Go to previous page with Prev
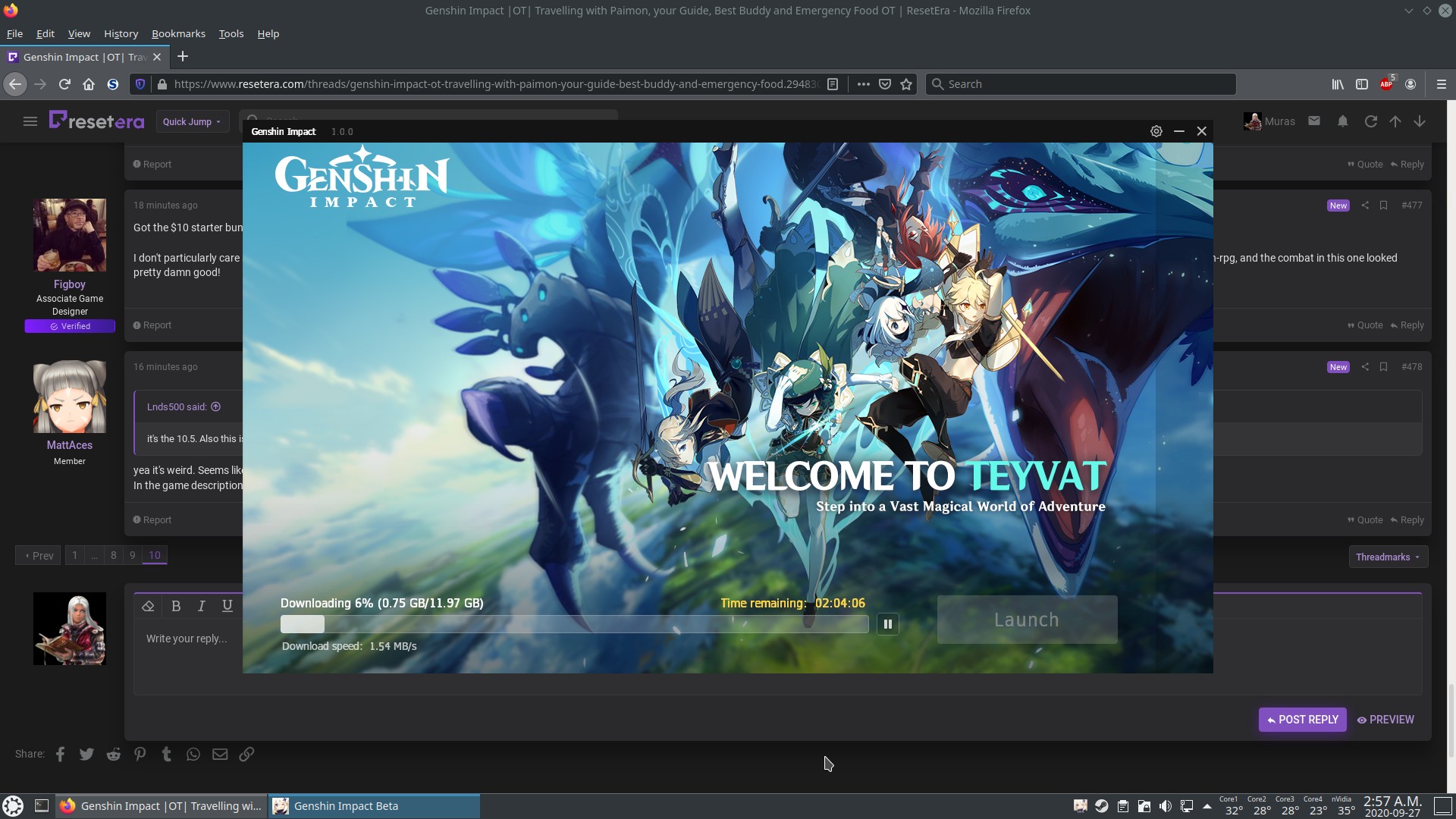The width and height of the screenshot is (1456, 819). coord(38,556)
